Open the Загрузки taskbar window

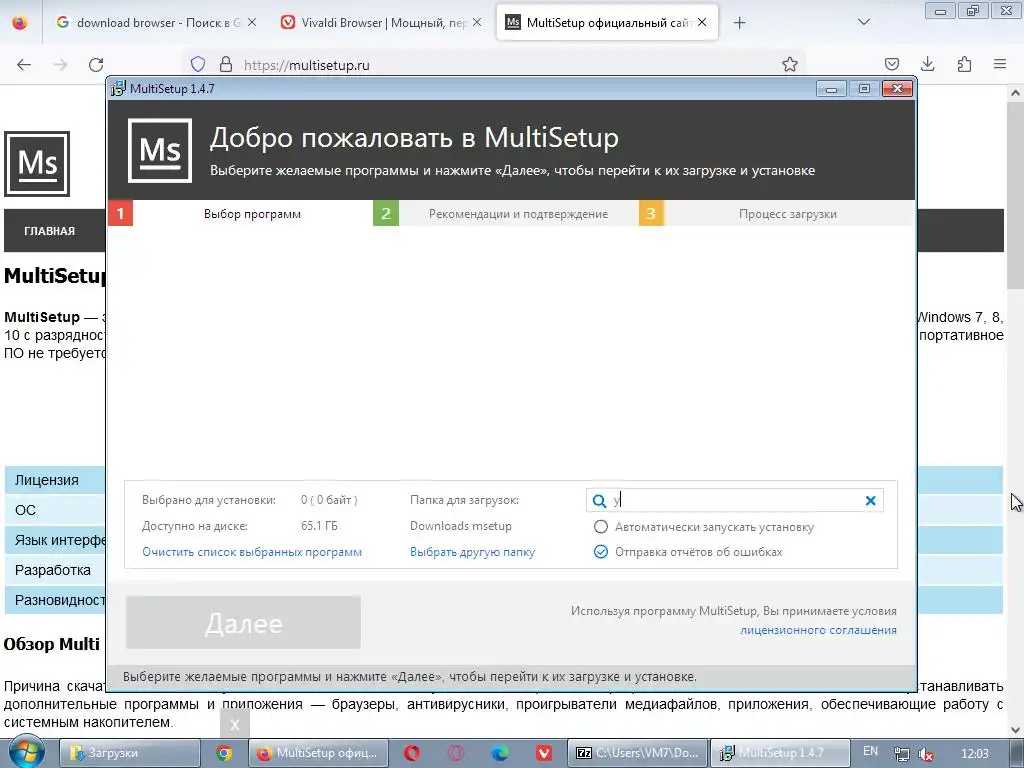129,753
